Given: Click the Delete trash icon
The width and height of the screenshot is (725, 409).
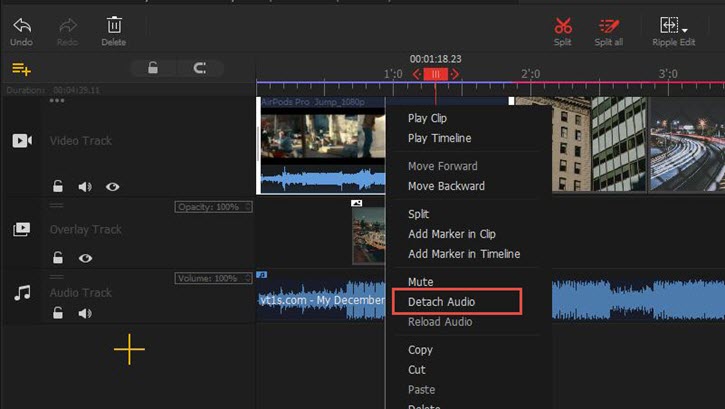Looking at the screenshot, I should 114,25.
